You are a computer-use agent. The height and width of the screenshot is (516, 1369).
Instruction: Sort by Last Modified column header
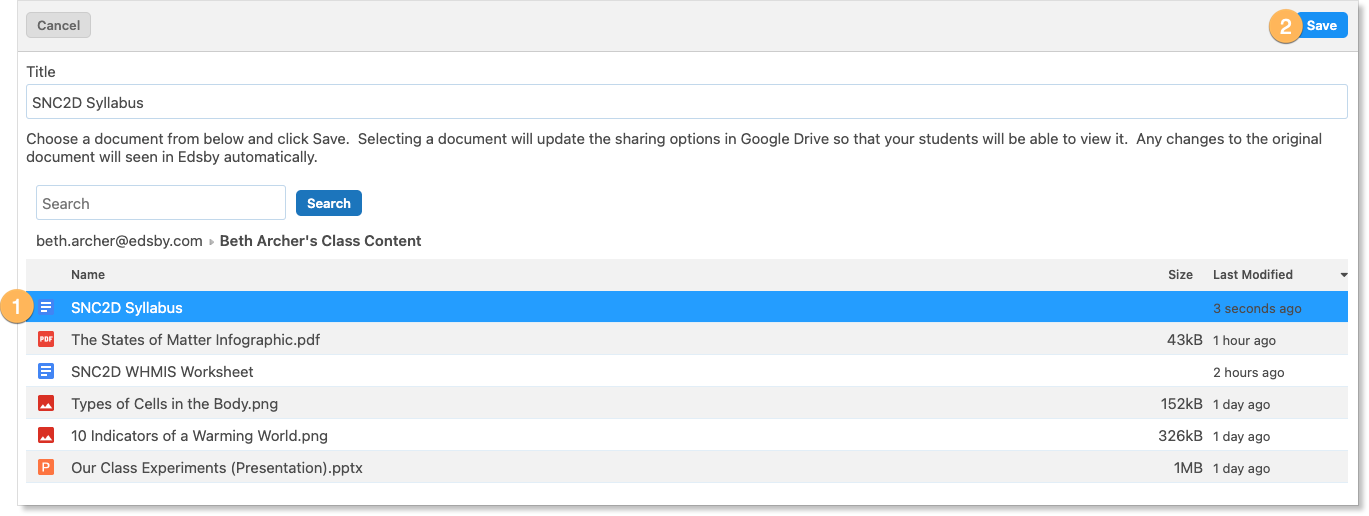(x=1253, y=274)
